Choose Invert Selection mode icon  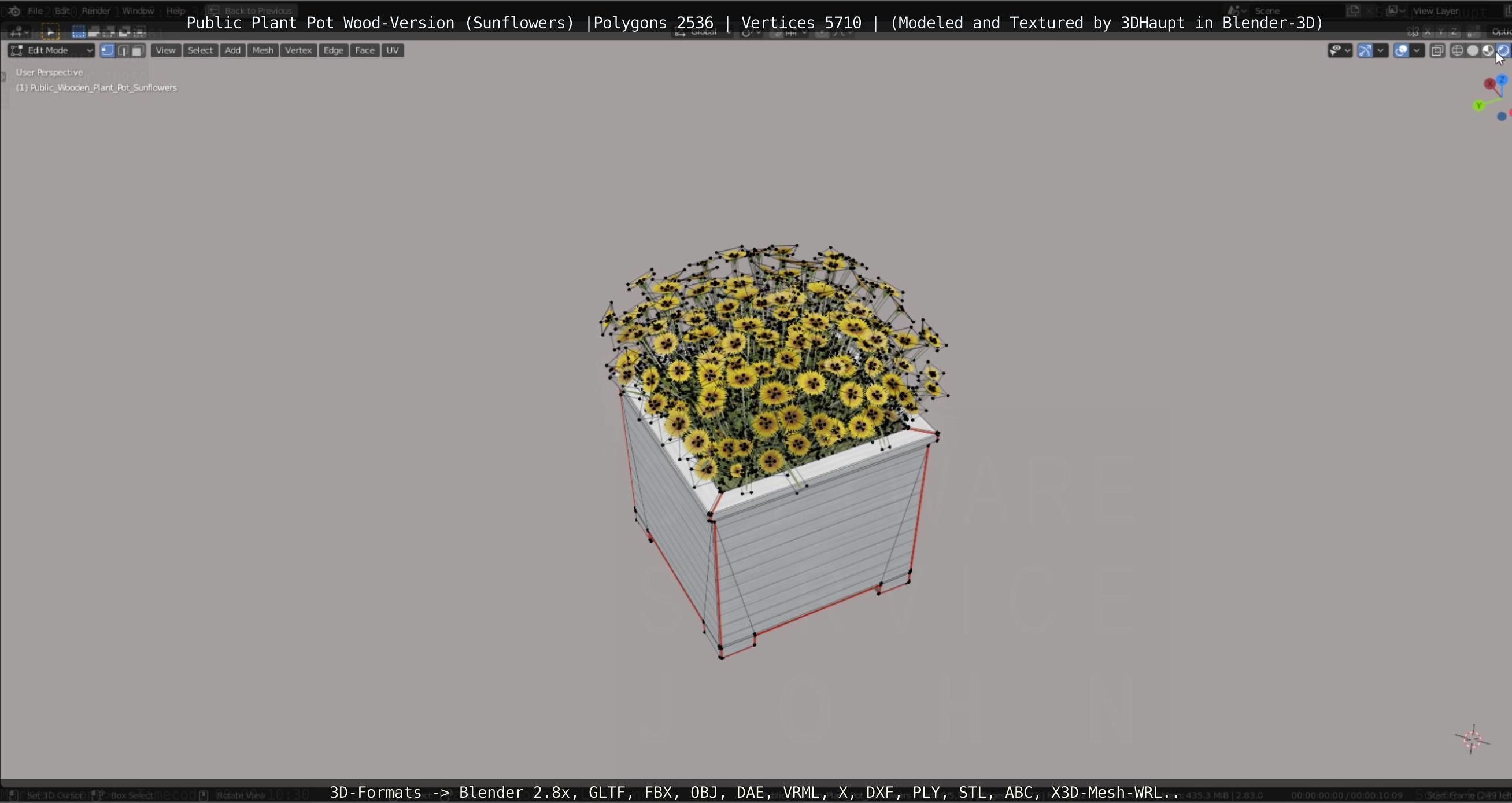[x=124, y=32]
